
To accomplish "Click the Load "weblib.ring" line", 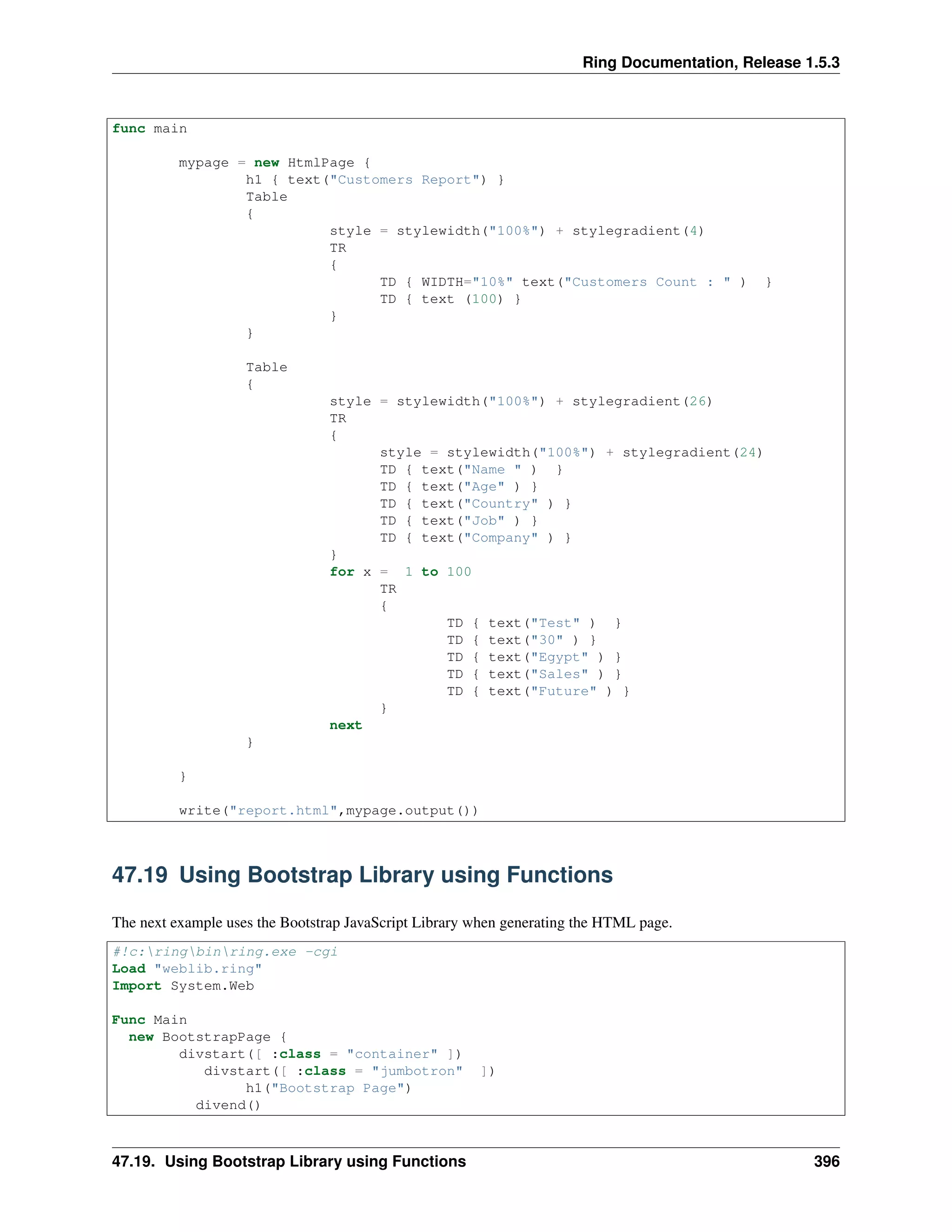I will pos(187,968).
